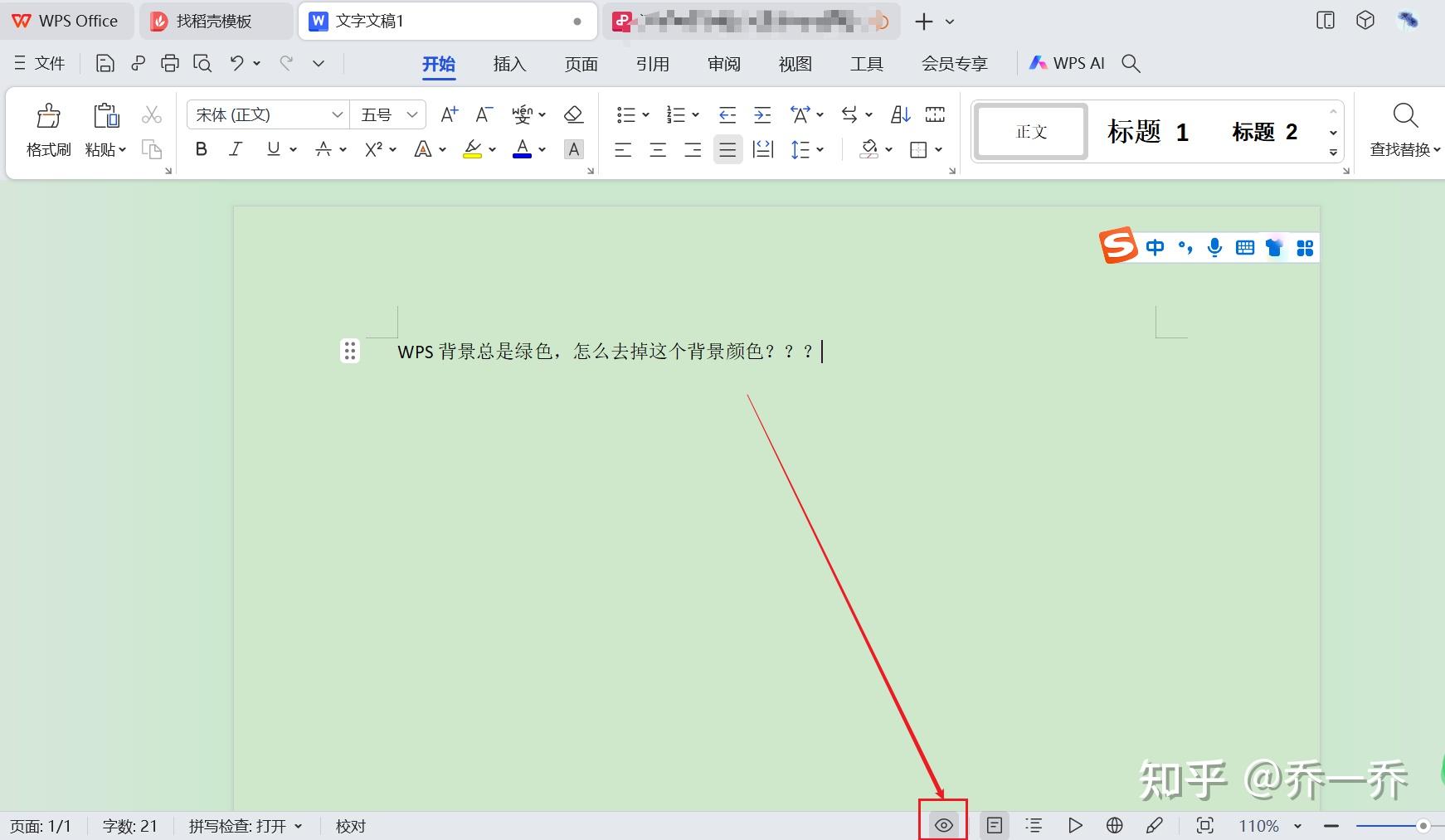Viewport: 1445px width, 840px height.
Task: Click the zoom out minus button
Action: tap(1331, 826)
